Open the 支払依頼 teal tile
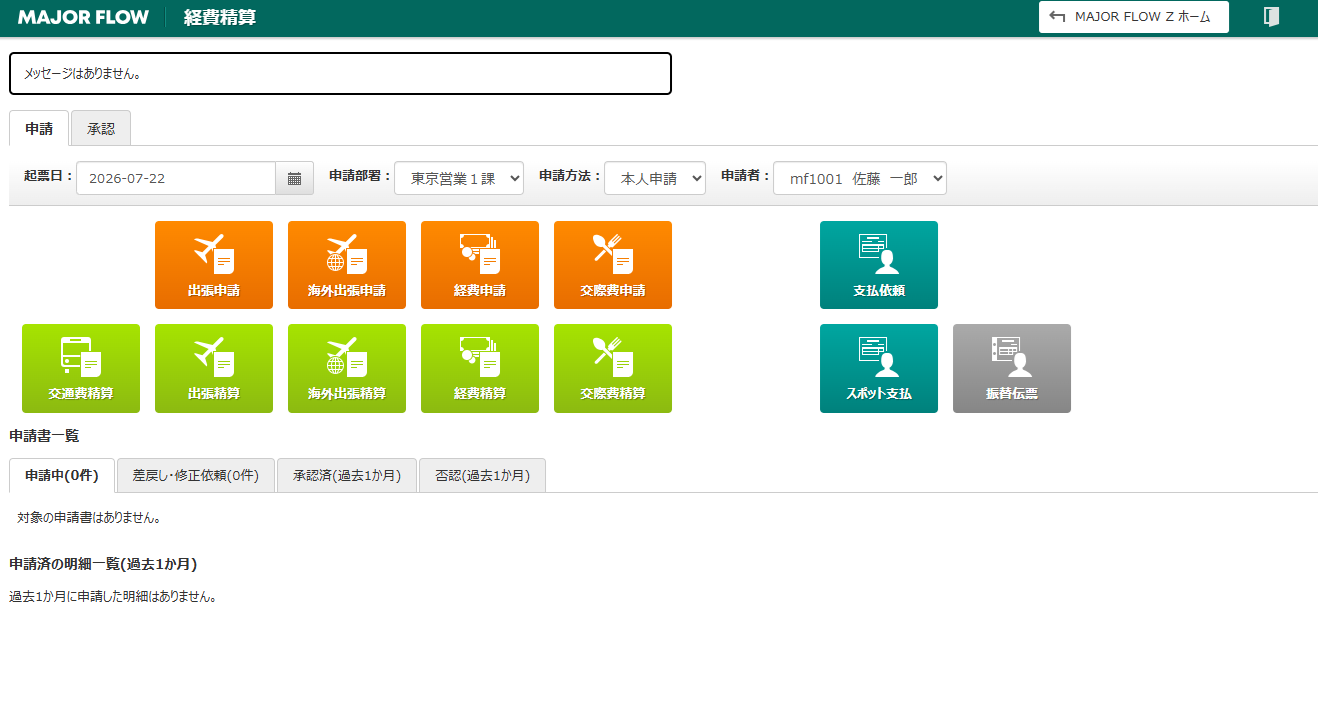The height and width of the screenshot is (703, 1318). (x=879, y=265)
